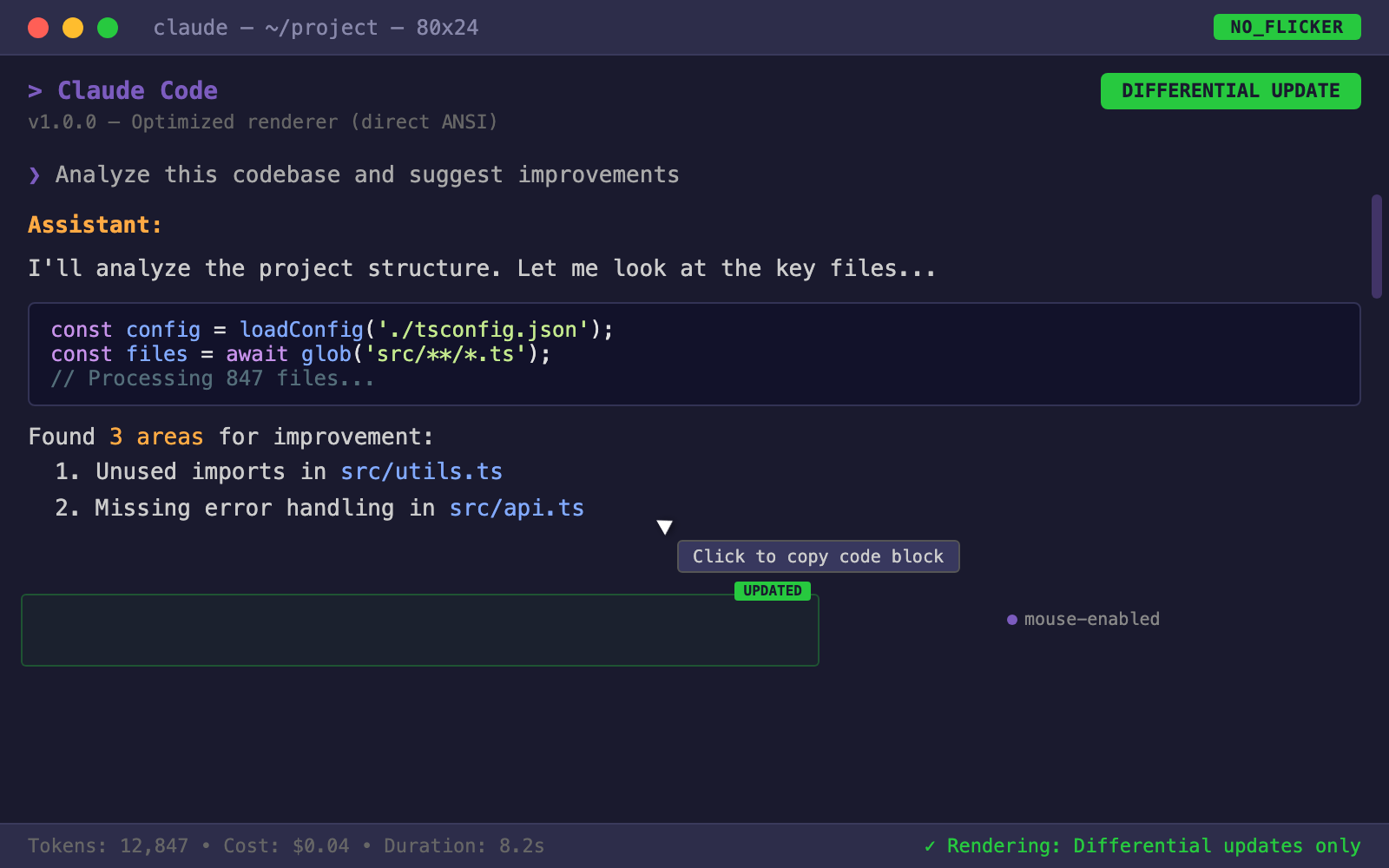Image resolution: width=1389 pixels, height=868 pixels.
Task: Click the vertical scrollbar thumb
Action: [1376, 247]
